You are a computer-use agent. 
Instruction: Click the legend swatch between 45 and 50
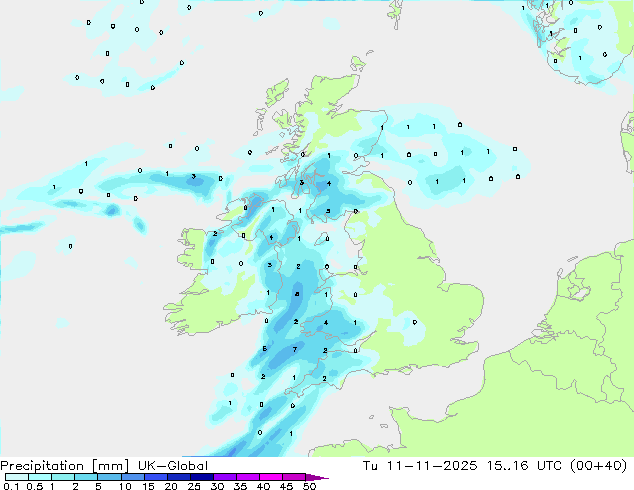(294, 477)
